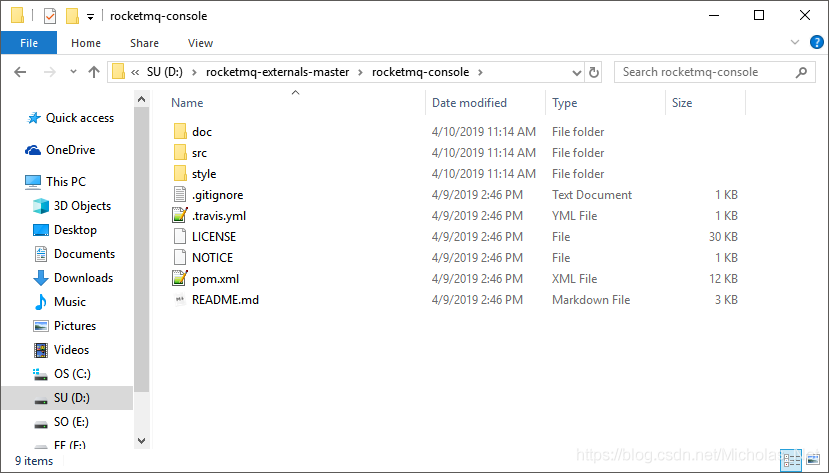The width and height of the screenshot is (829, 473).
Task: Select the .travis.yml file icon
Action: [x=180, y=216]
